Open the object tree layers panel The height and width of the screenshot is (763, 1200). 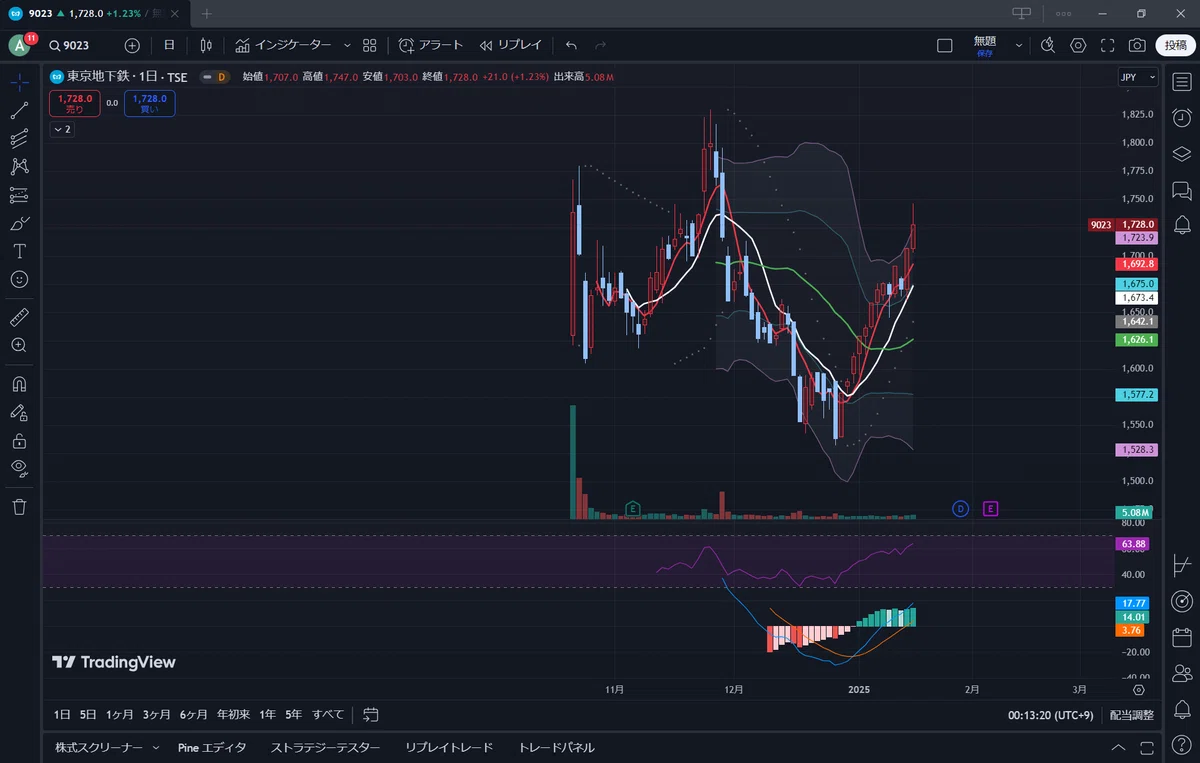tap(1182, 154)
